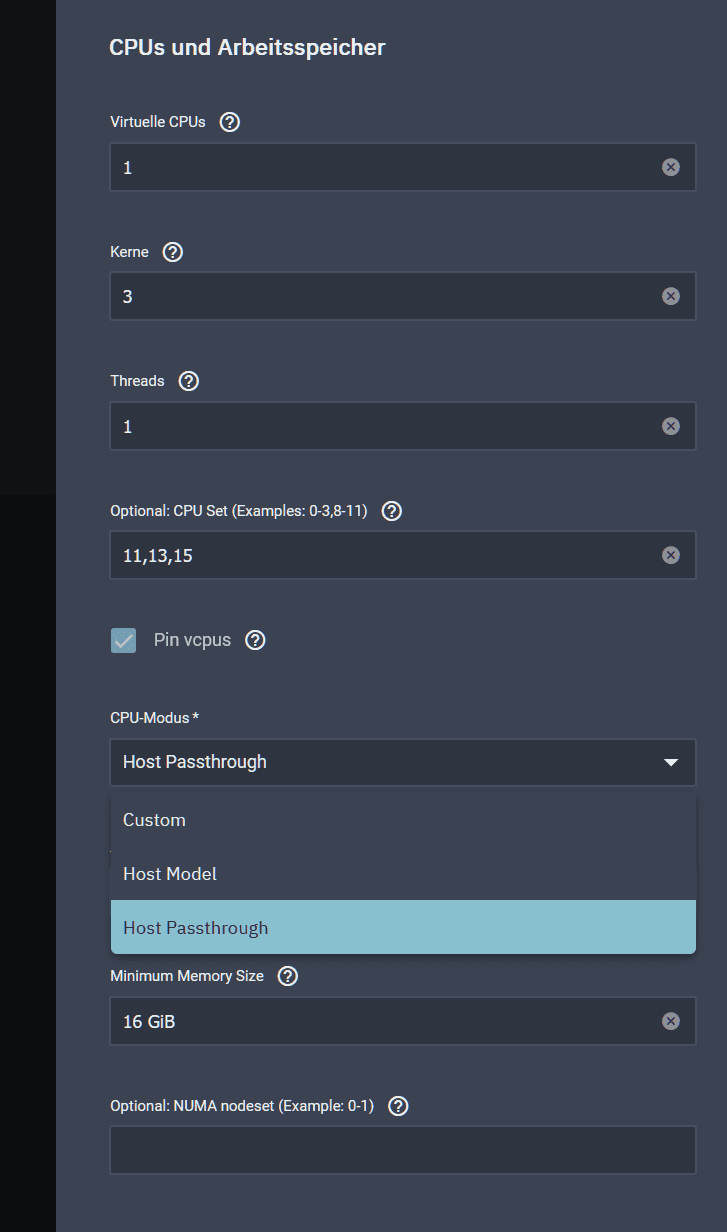Clear the 16 GiB memory value
This screenshot has width=727, height=1232.
671,1021
